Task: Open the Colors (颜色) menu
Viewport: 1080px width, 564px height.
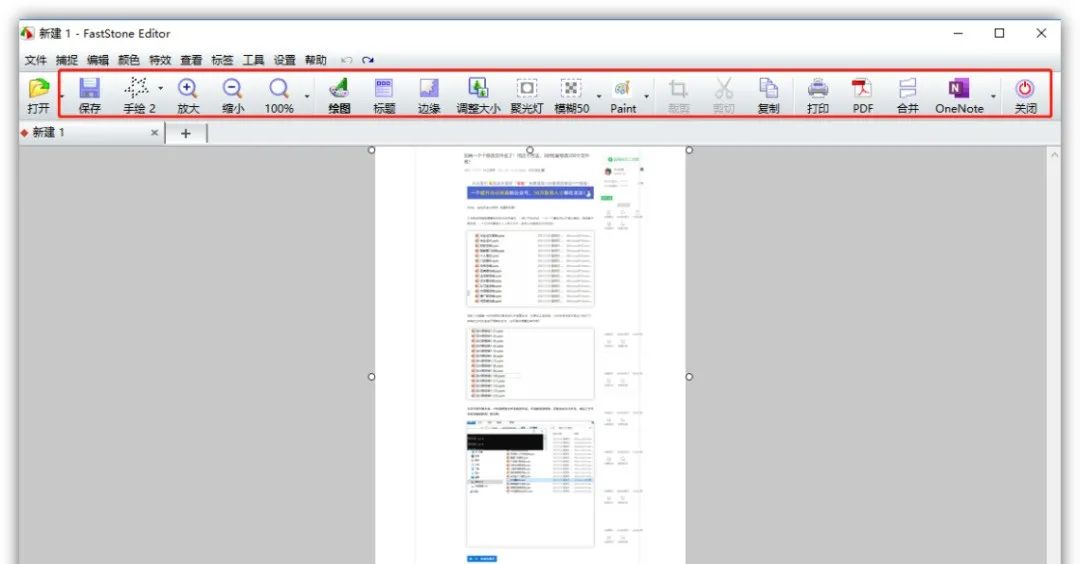Action: (129, 61)
